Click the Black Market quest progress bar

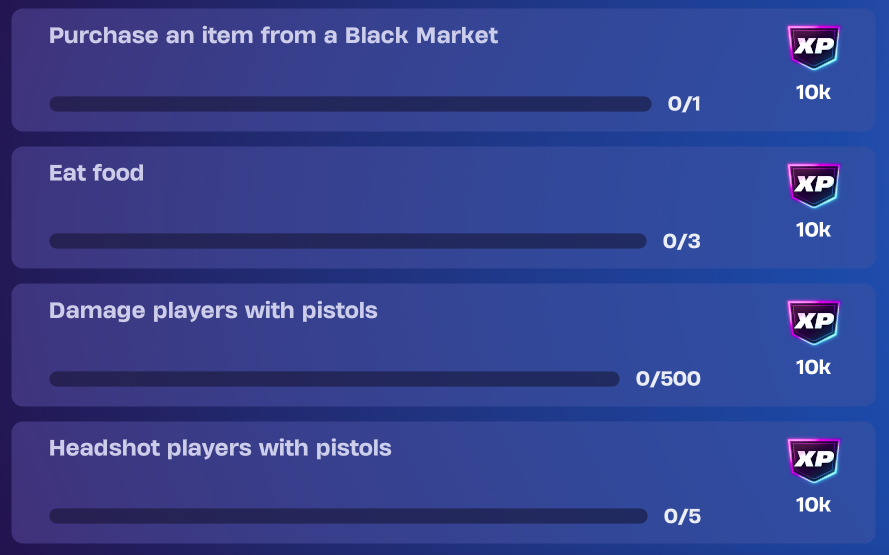pyautogui.click(x=350, y=104)
